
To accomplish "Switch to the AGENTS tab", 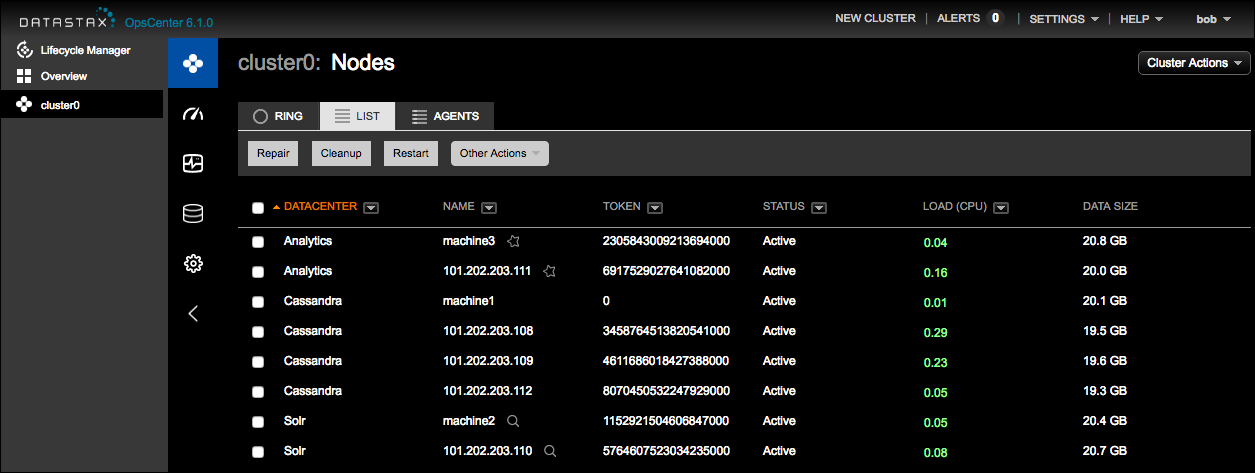I will 444,116.
